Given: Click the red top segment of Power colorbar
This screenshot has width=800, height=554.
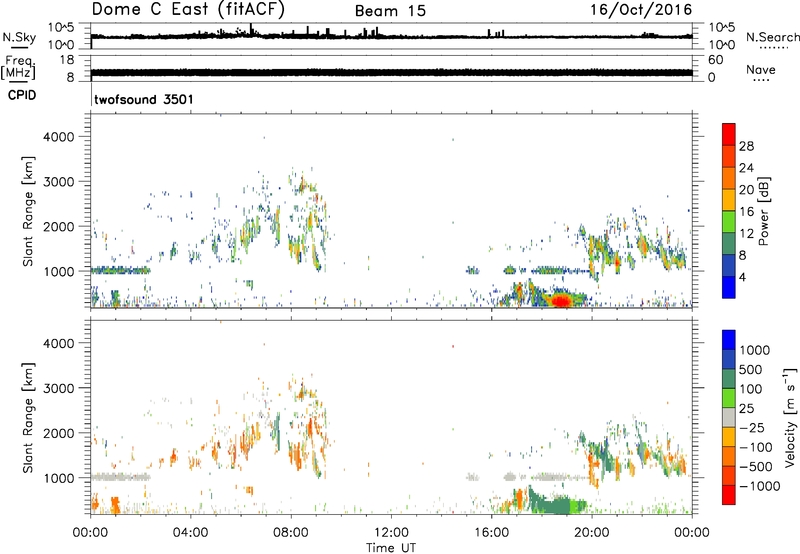Looking at the screenshot, I should pos(729,134).
